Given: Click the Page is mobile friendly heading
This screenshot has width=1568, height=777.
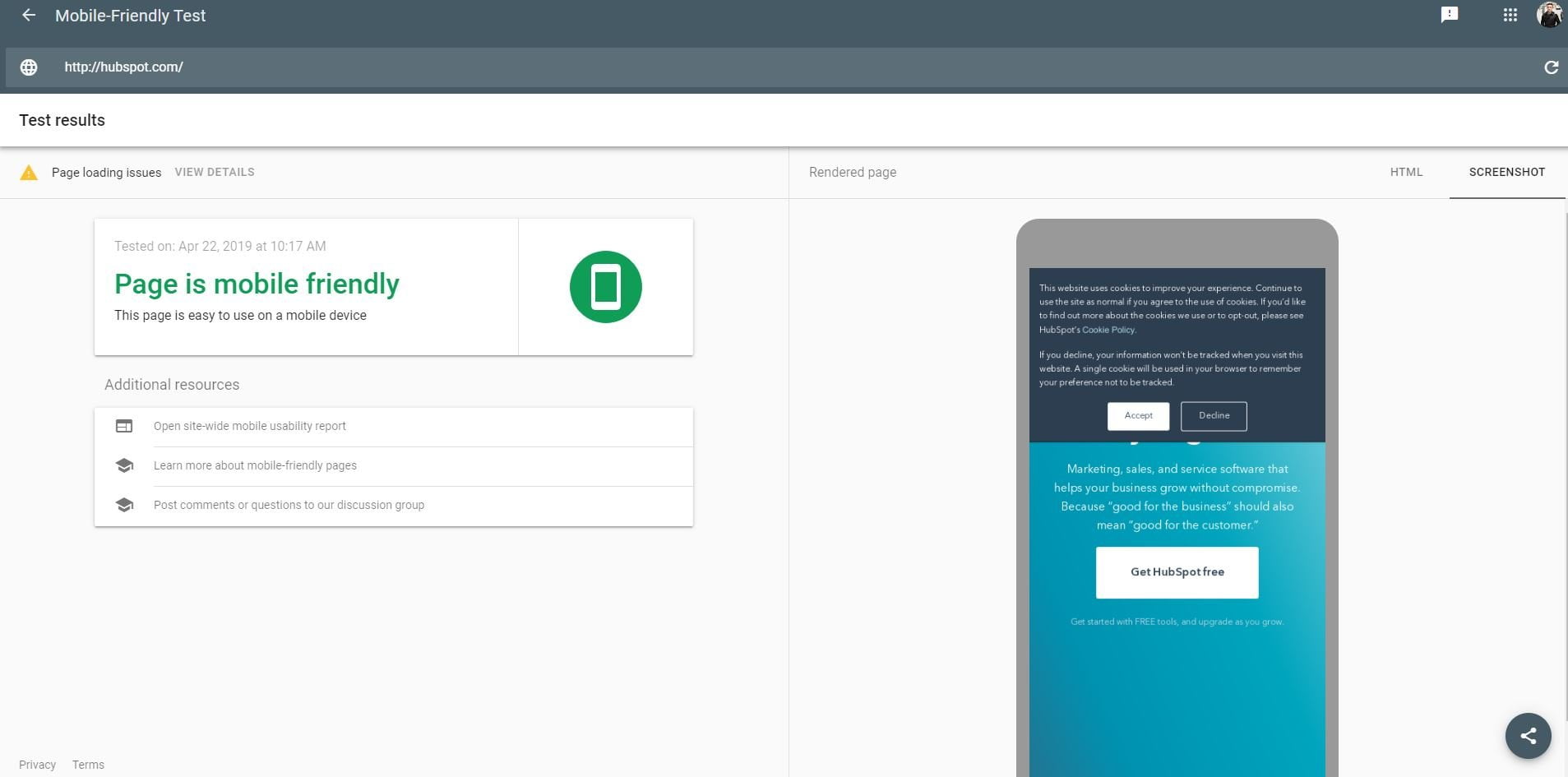Looking at the screenshot, I should pos(257,284).
